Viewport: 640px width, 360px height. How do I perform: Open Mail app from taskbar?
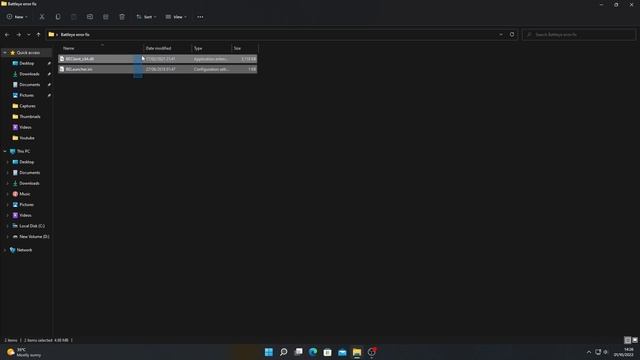point(342,352)
